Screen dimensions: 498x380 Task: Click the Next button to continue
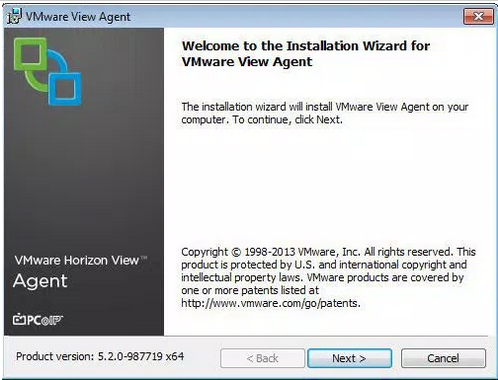[349, 358]
